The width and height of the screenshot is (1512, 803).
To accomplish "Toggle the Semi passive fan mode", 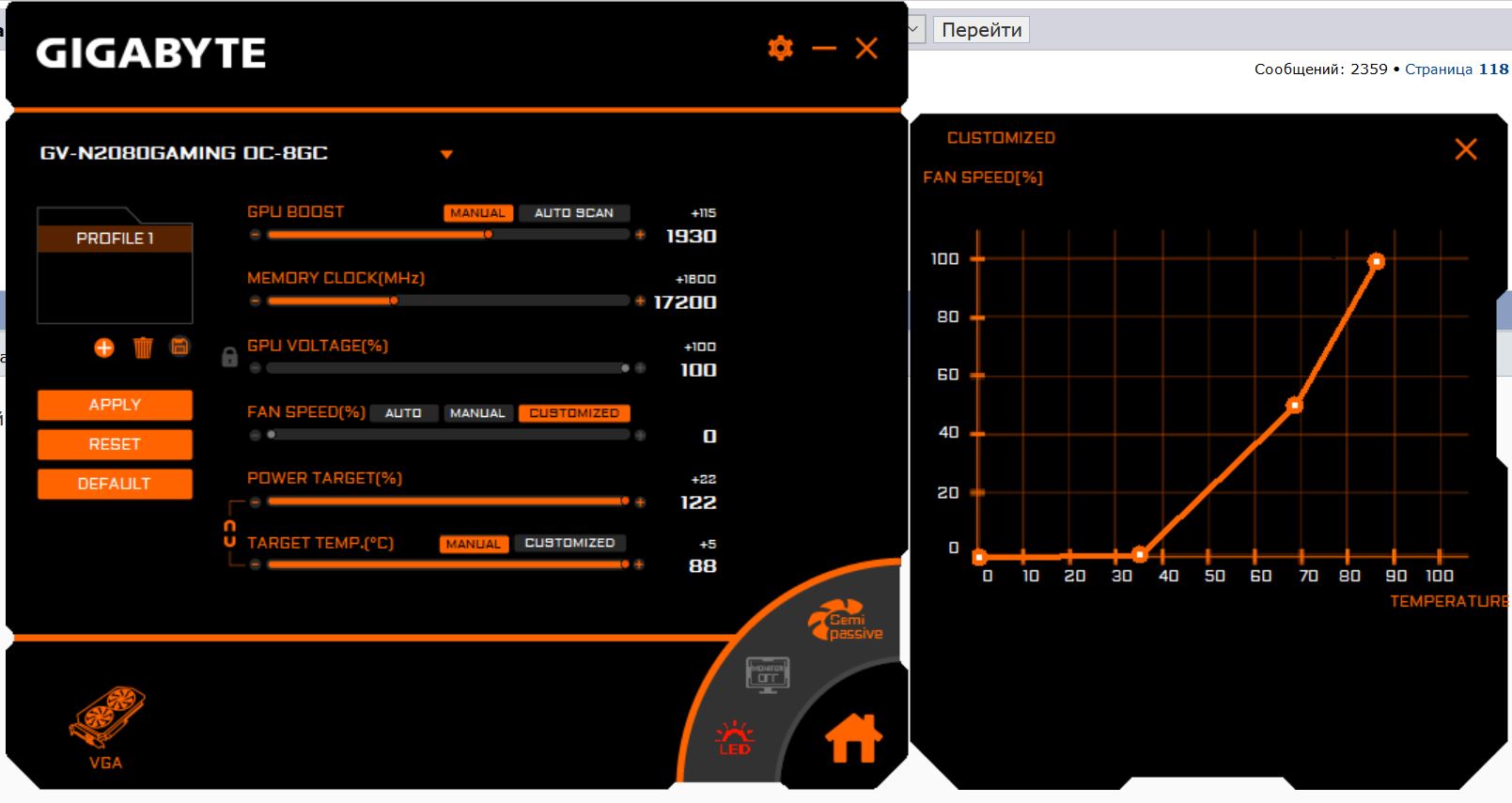I will (x=846, y=620).
